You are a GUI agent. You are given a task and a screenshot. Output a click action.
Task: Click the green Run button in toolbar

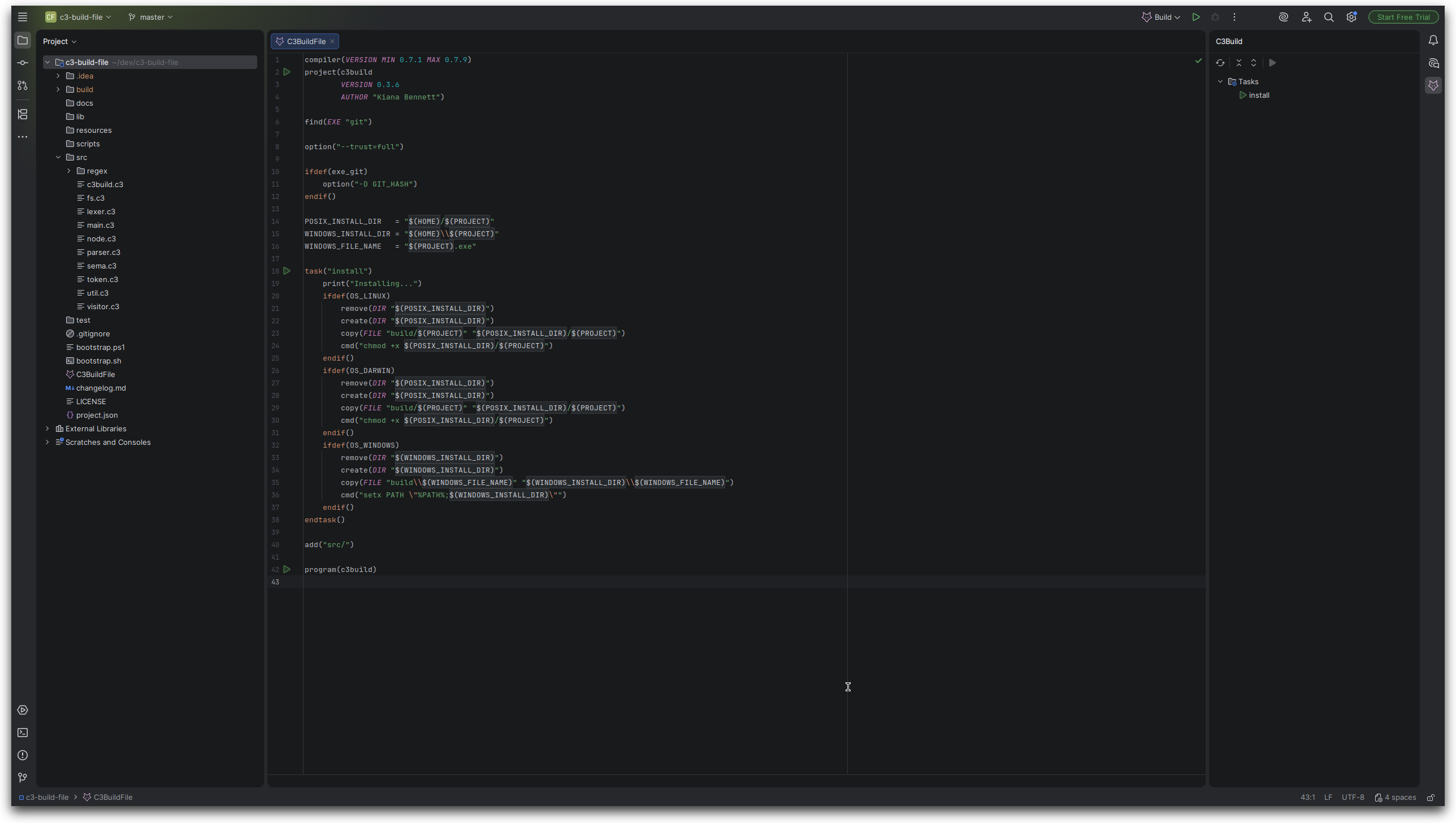point(1196,17)
